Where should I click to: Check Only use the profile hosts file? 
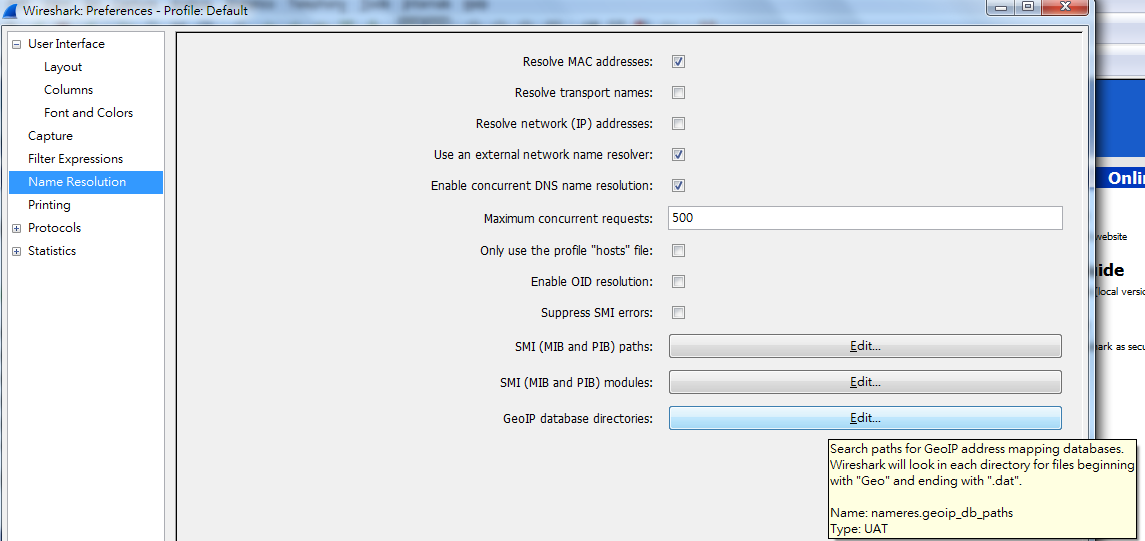pos(678,250)
